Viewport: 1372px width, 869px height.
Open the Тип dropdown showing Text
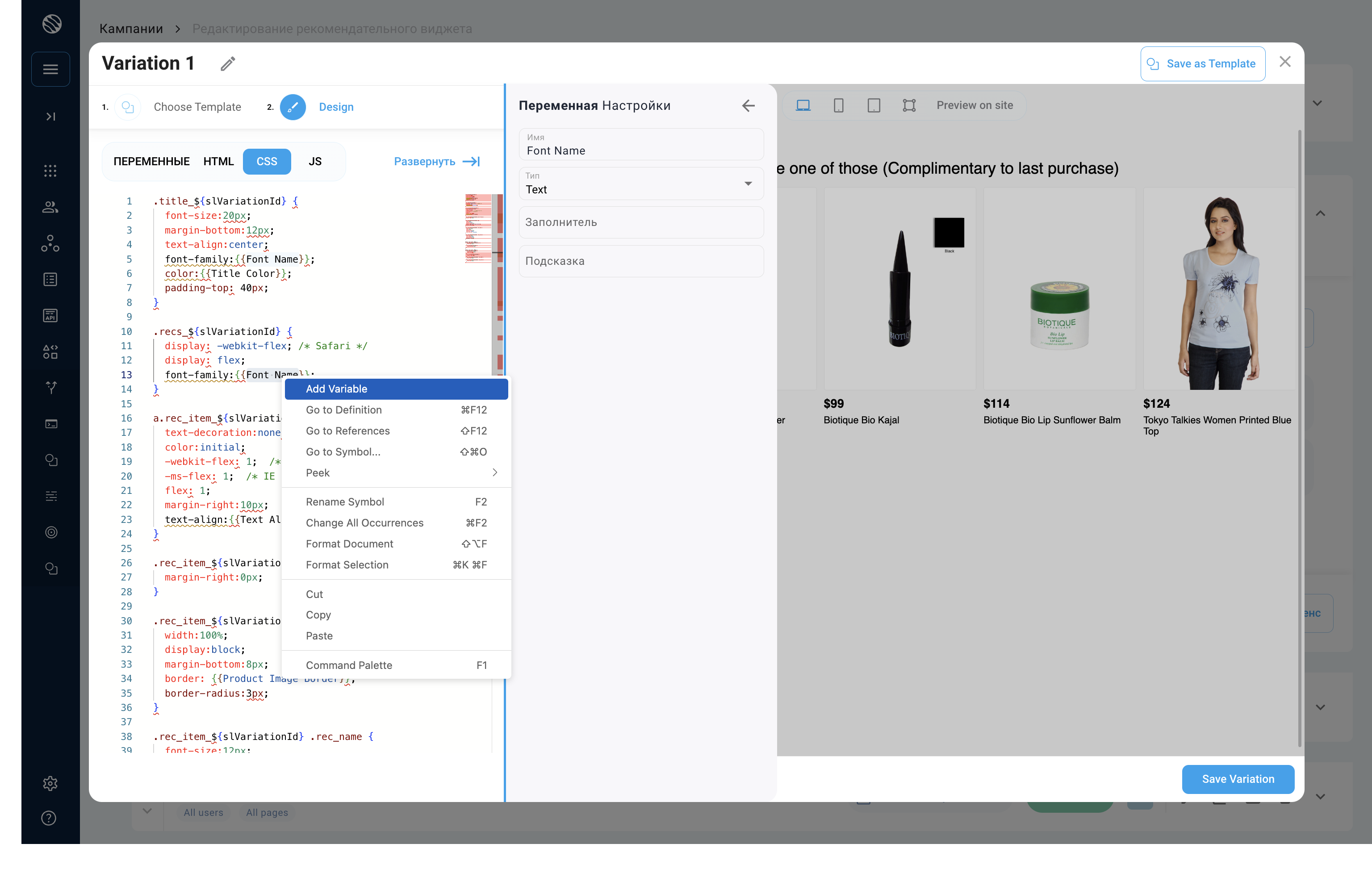[641, 184]
